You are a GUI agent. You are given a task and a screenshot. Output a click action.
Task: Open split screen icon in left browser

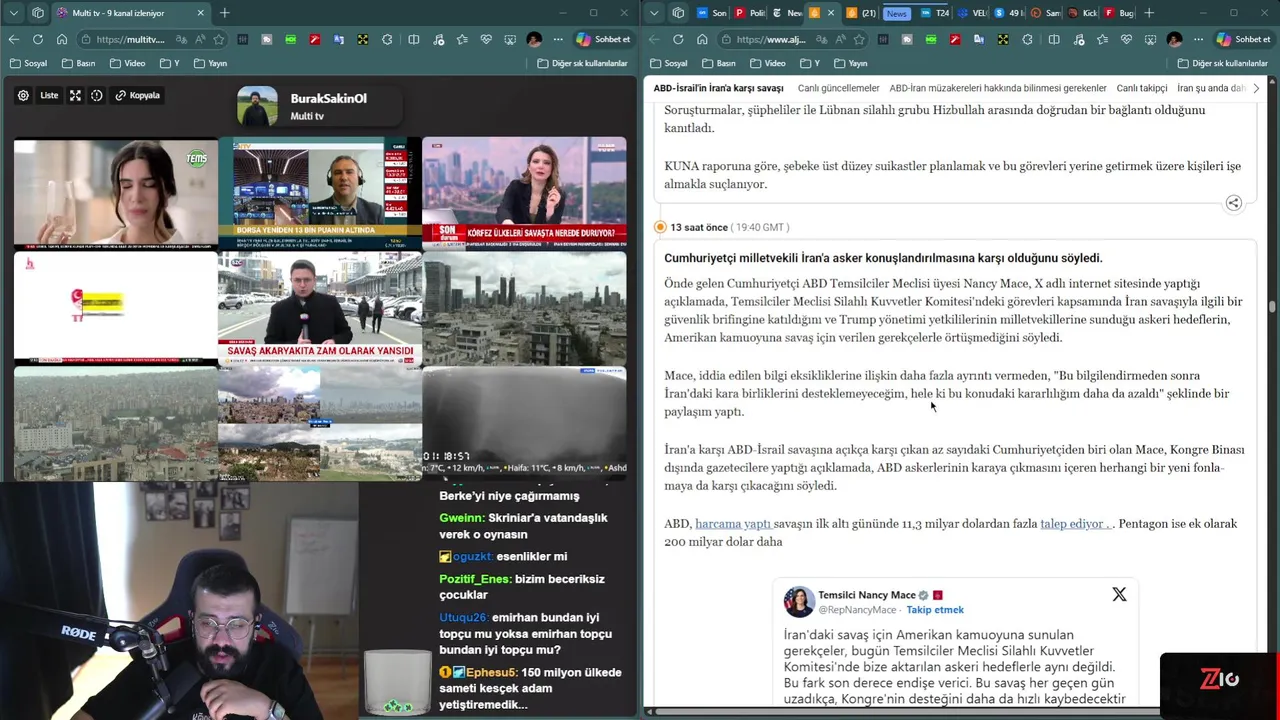pyautogui.click(x=414, y=39)
